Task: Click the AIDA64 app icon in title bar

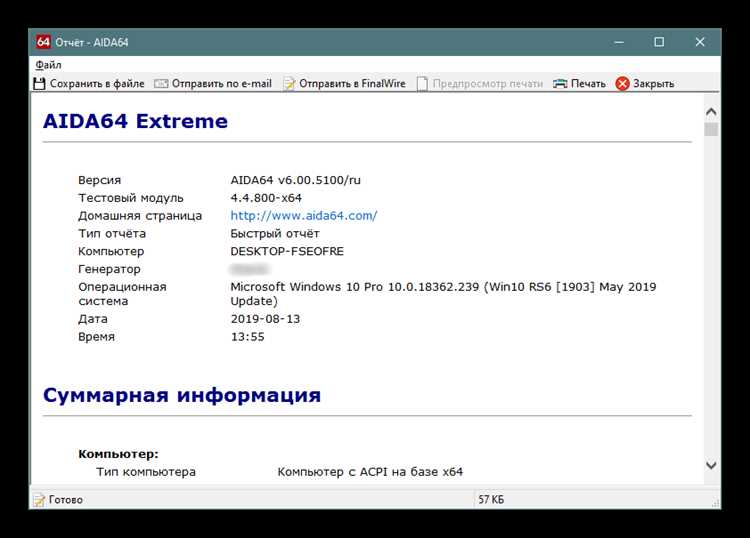Action: tap(43, 42)
